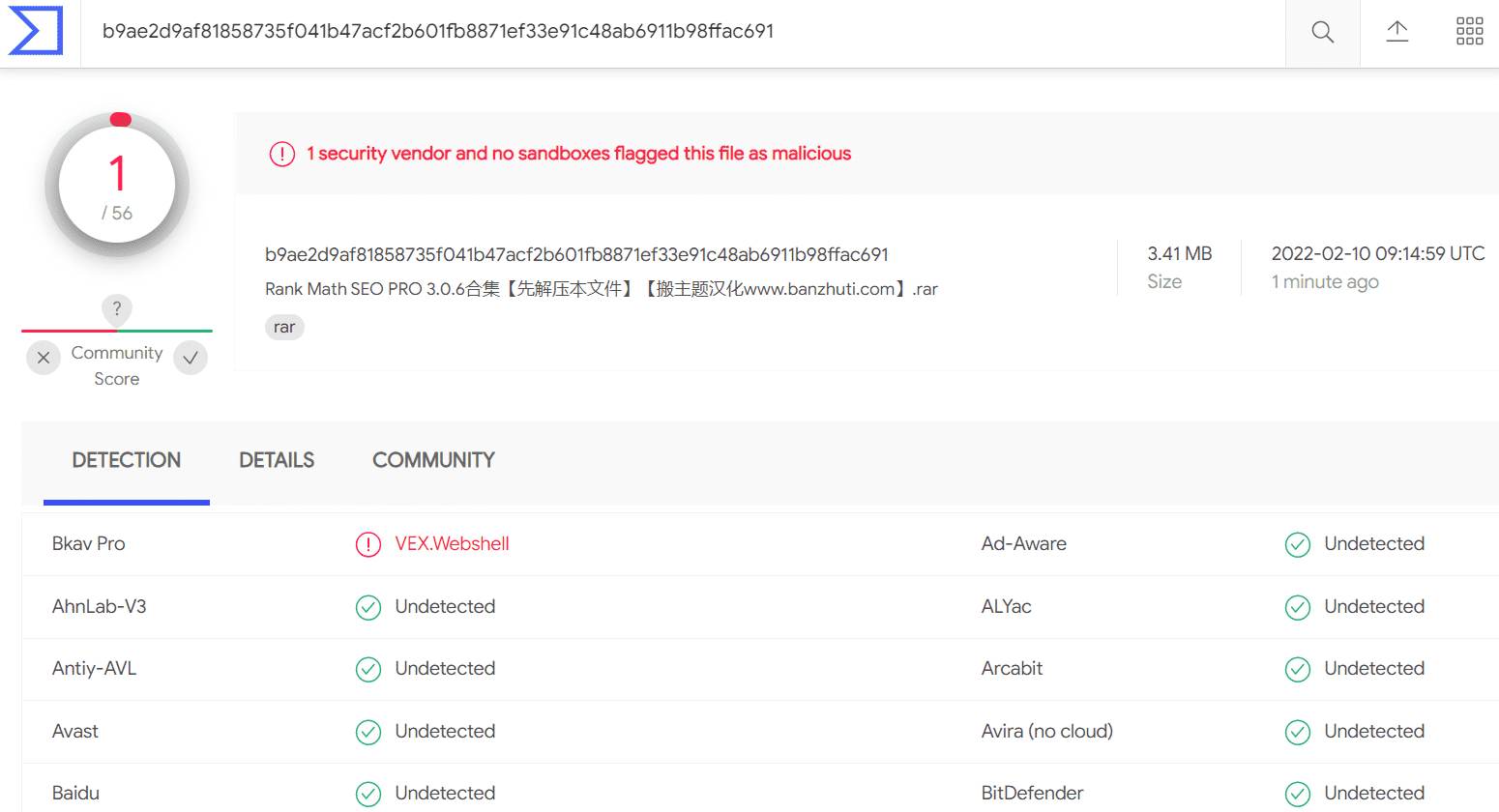This screenshot has width=1499, height=812.
Task: Click the VEX.Webshell detection label
Action: [452, 543]
